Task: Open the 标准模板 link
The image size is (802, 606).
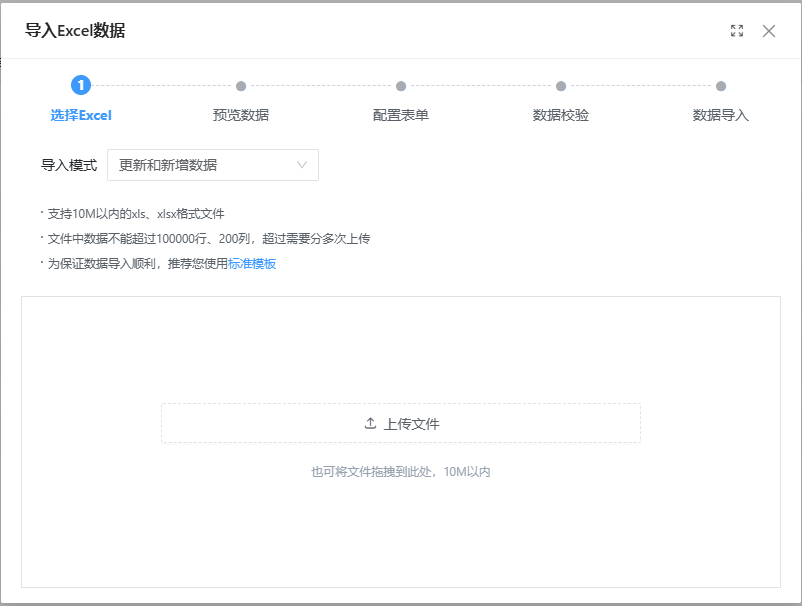Action: (252, 264)
